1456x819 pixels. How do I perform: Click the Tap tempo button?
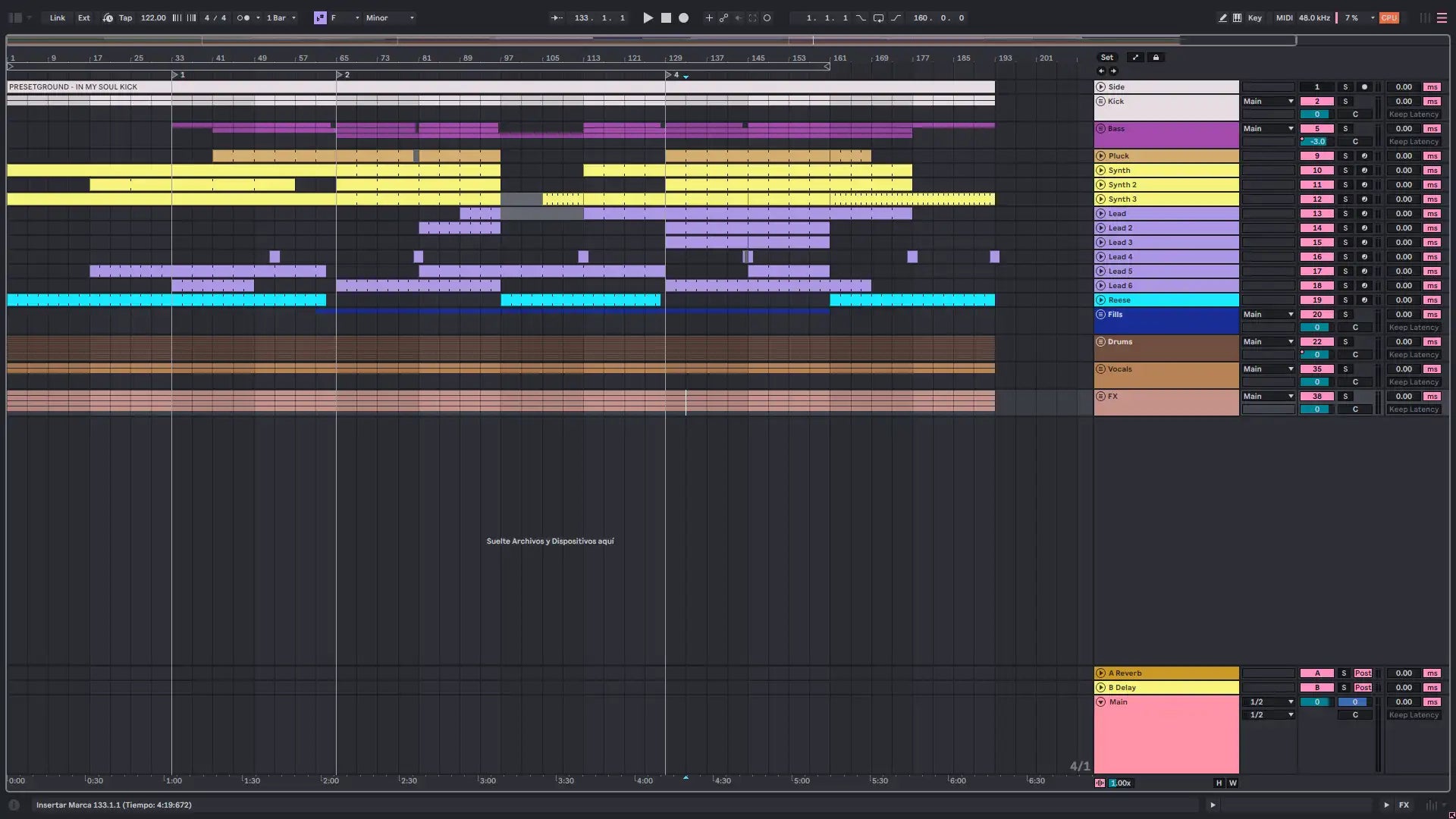click(x=125, y=17)
